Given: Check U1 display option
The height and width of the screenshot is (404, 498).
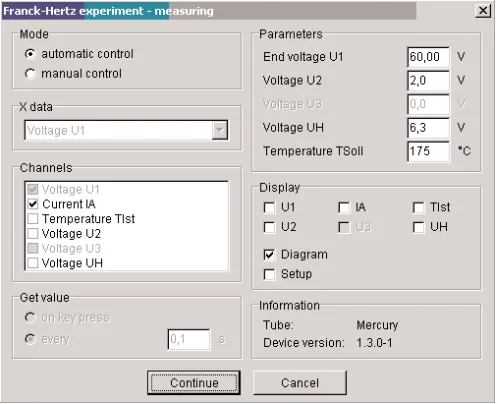Looking at the screenshot, I should point(269,207).
